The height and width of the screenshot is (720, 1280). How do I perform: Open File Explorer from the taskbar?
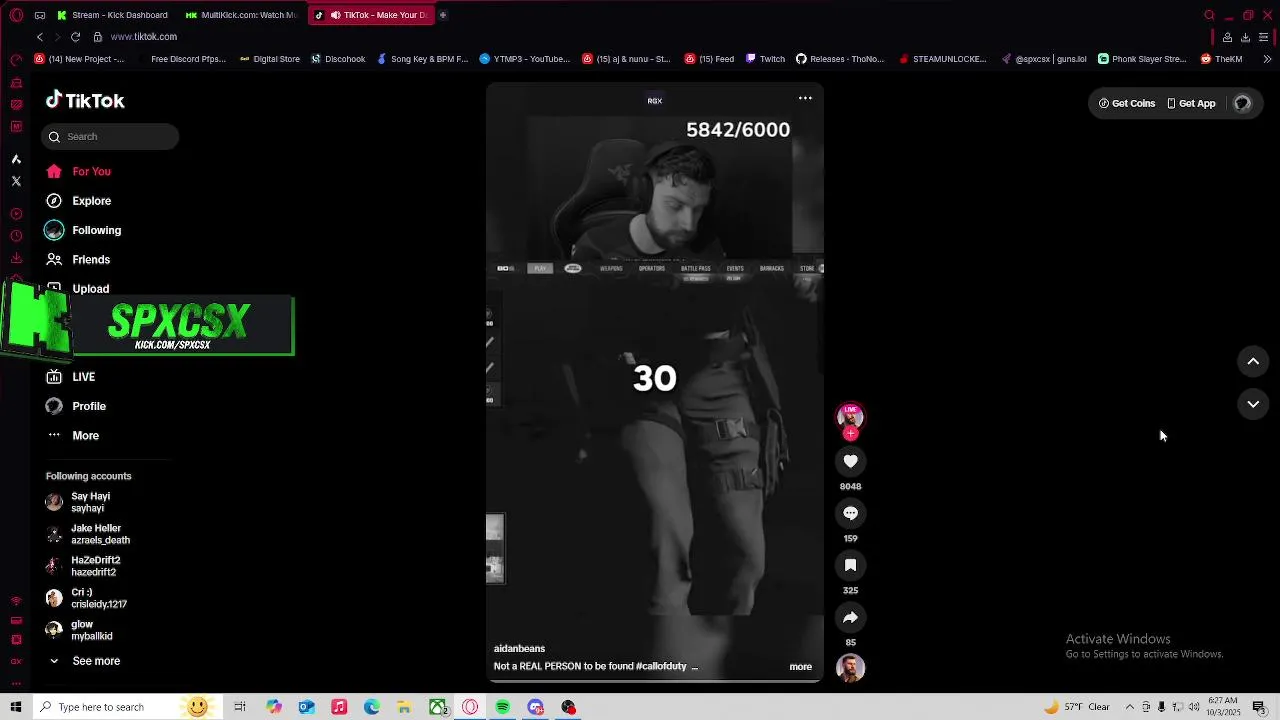(x=404, y=707)
